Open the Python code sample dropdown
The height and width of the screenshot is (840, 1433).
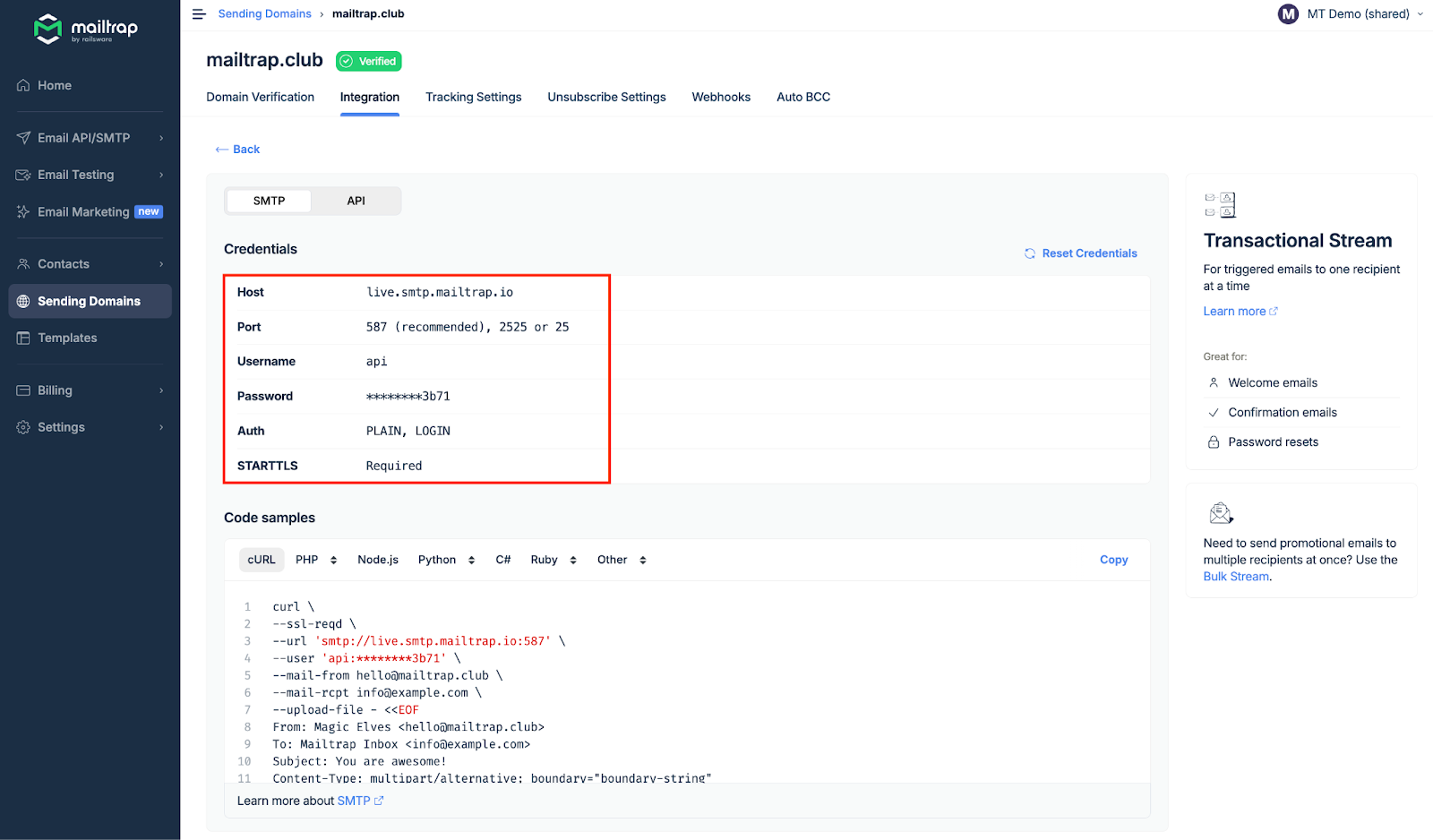click(x=446, y=561)
